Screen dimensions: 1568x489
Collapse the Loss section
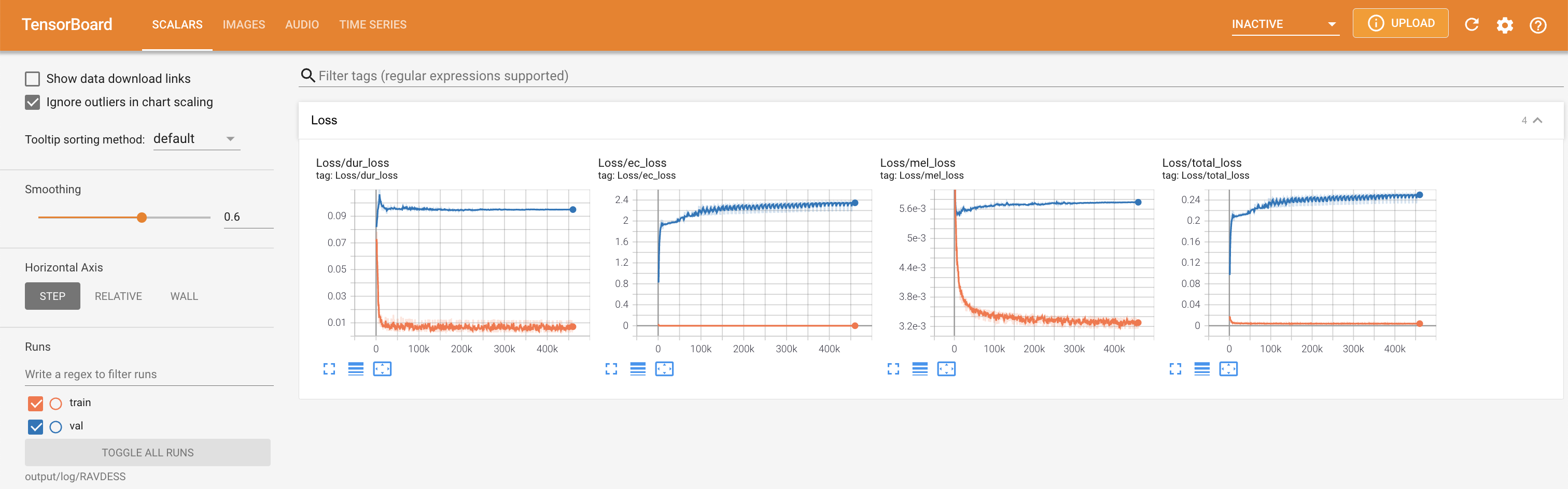1537,120
